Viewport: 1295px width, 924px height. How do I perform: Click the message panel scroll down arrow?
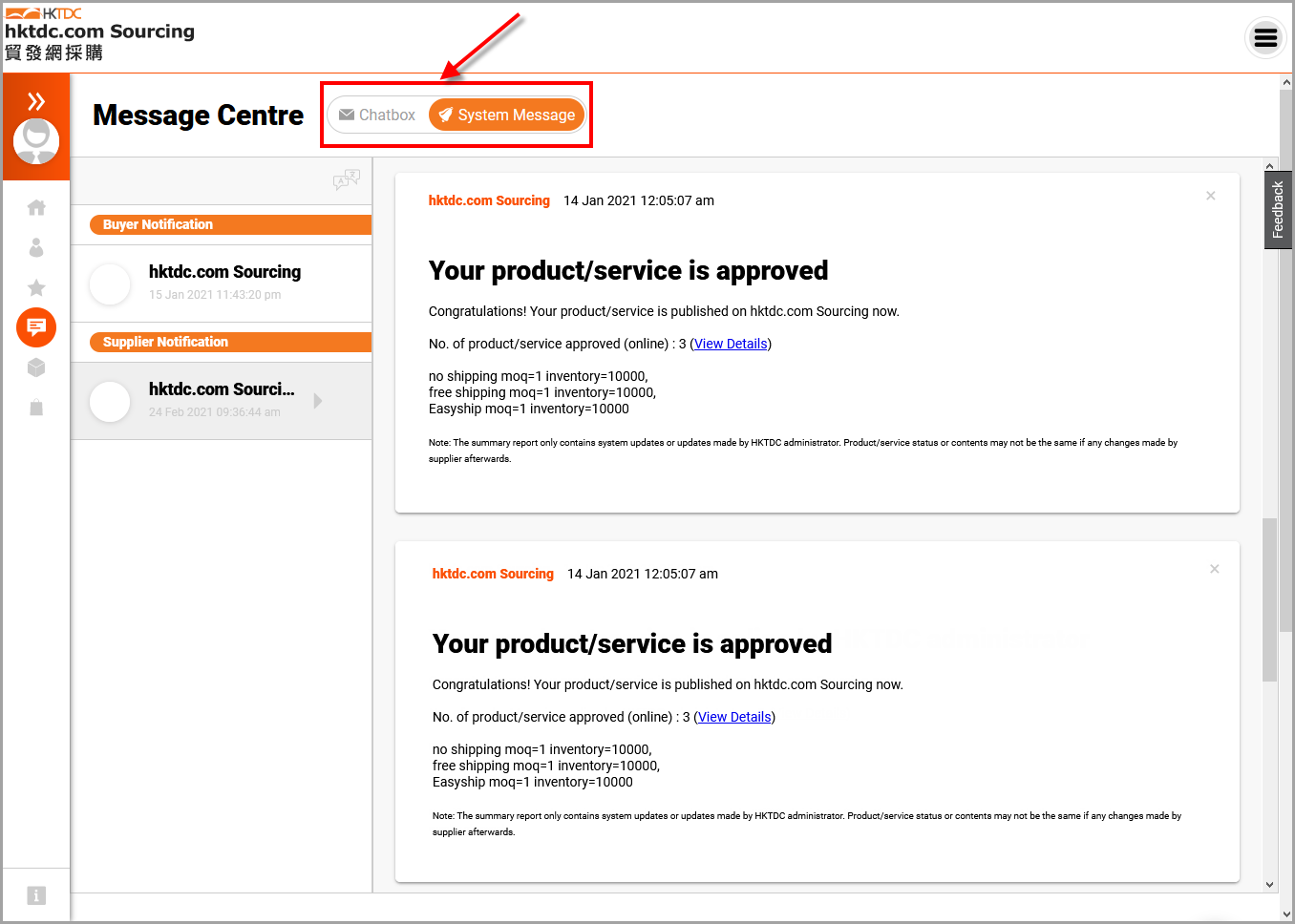coord(1269,885)
